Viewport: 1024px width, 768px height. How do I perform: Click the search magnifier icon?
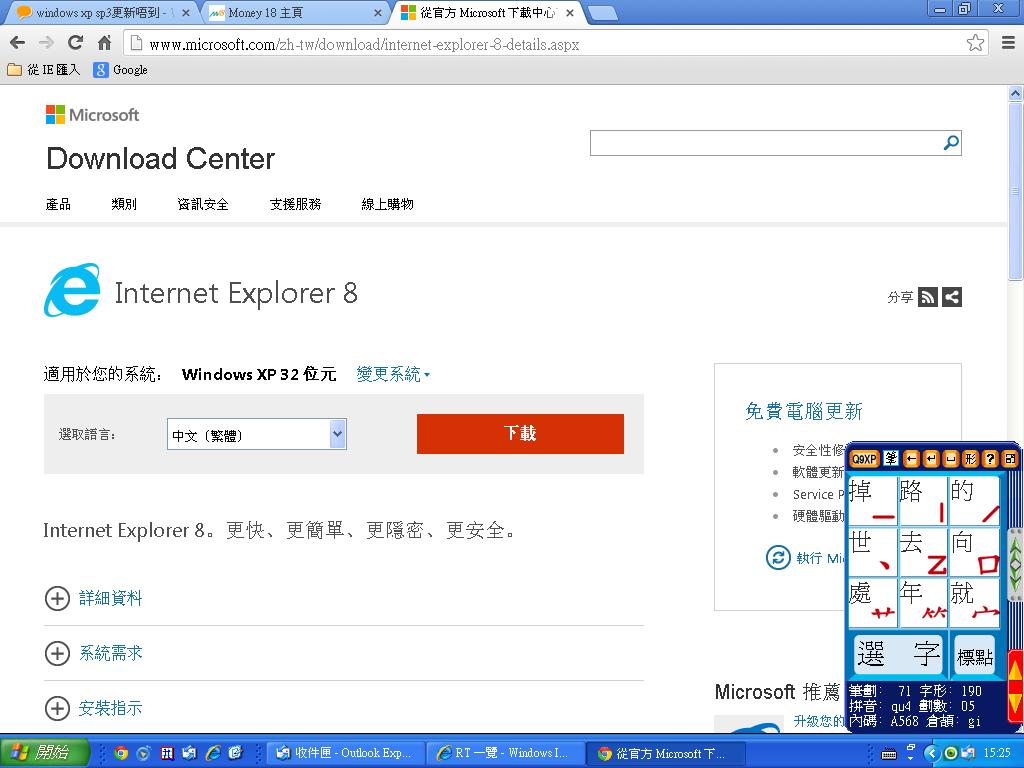[952, 142]
